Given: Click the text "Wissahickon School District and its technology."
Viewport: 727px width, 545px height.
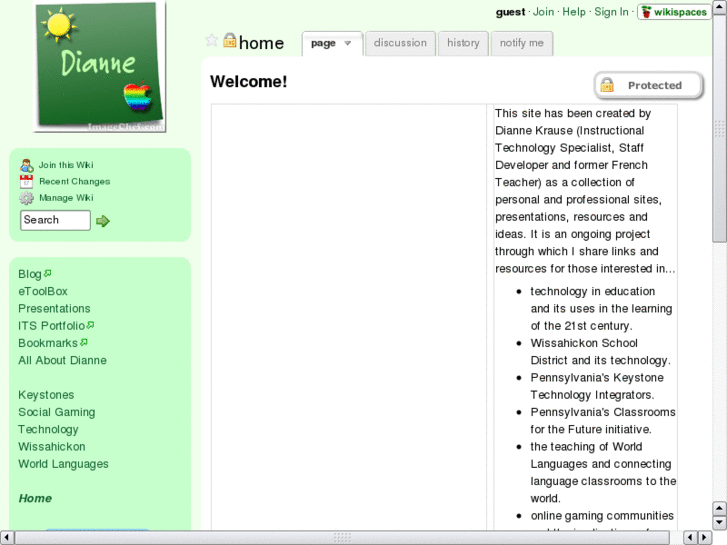Looking at the screenshot, I should pyautogui.click(x=600, y=352).
